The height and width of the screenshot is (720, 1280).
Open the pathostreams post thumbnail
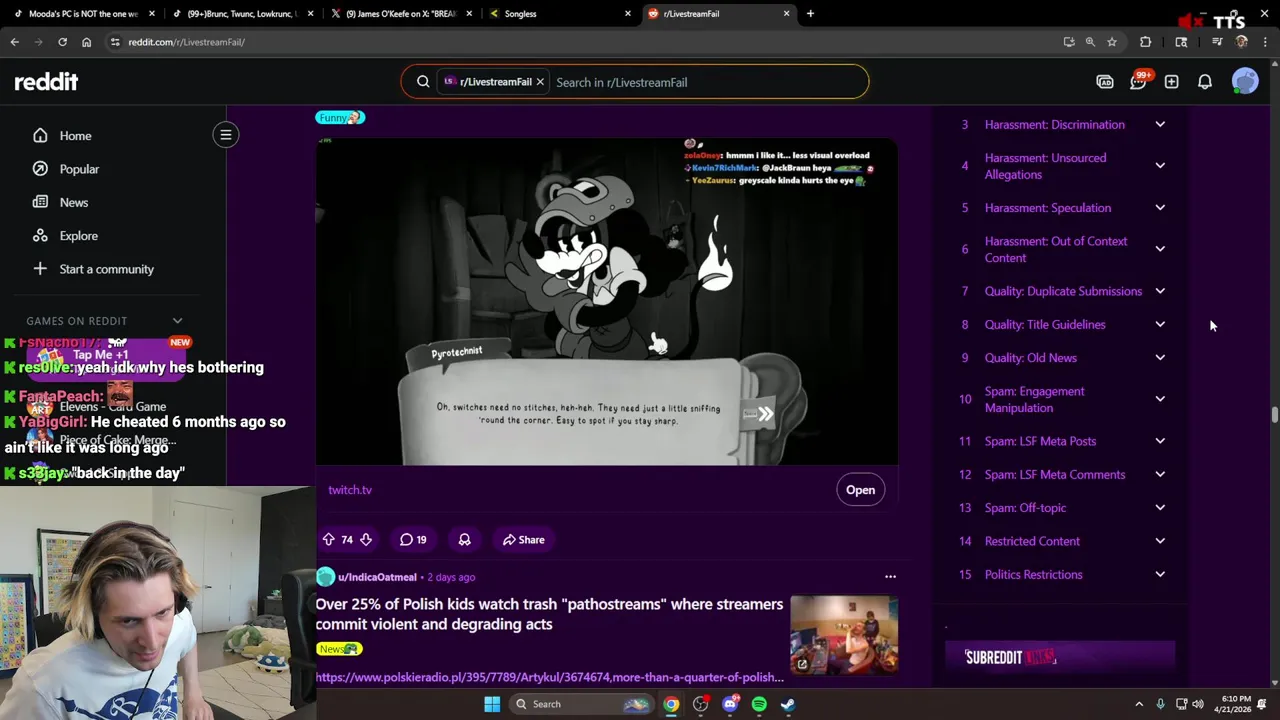[844, 635]
